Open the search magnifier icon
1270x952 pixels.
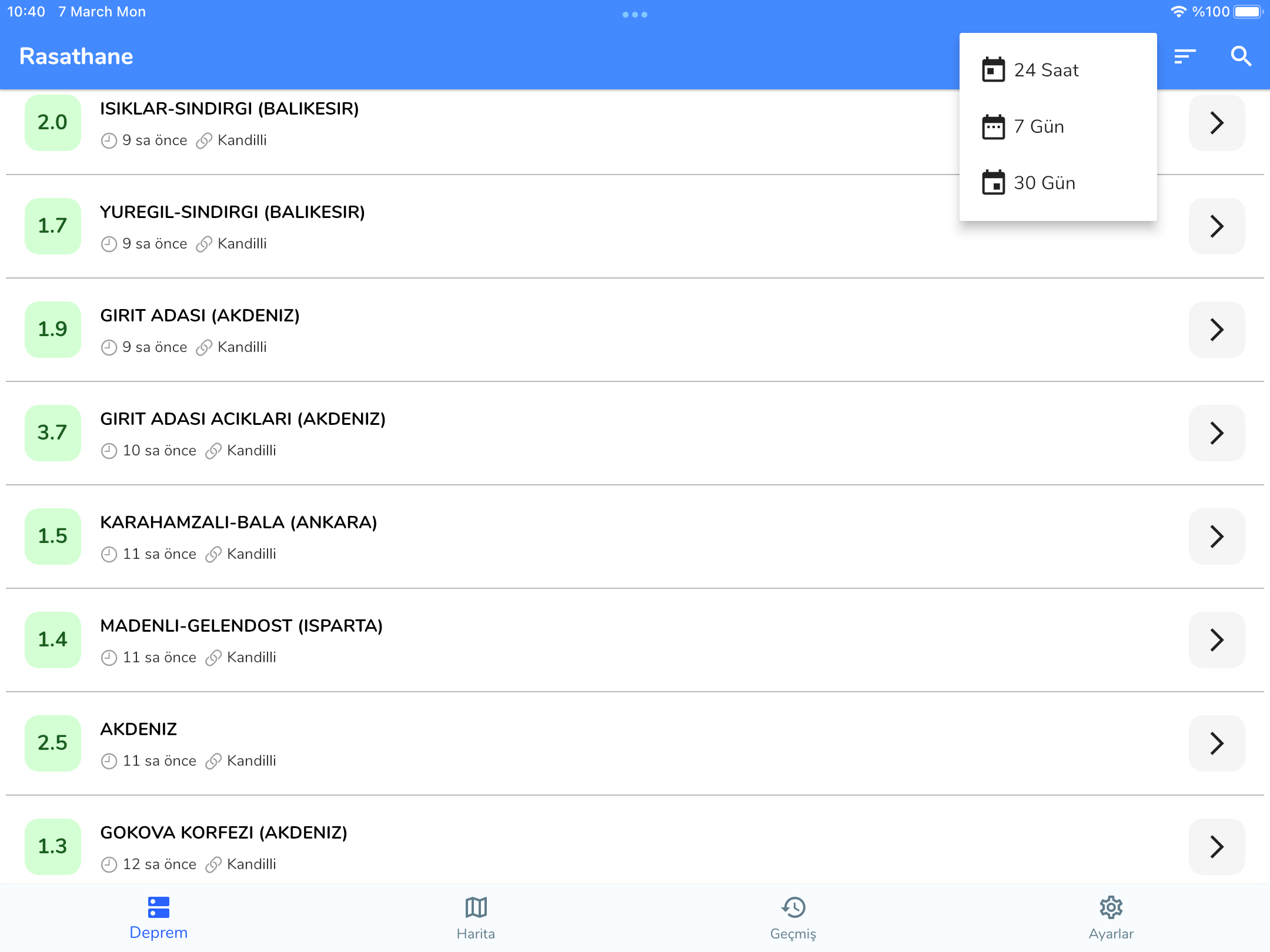[1241, 56]
